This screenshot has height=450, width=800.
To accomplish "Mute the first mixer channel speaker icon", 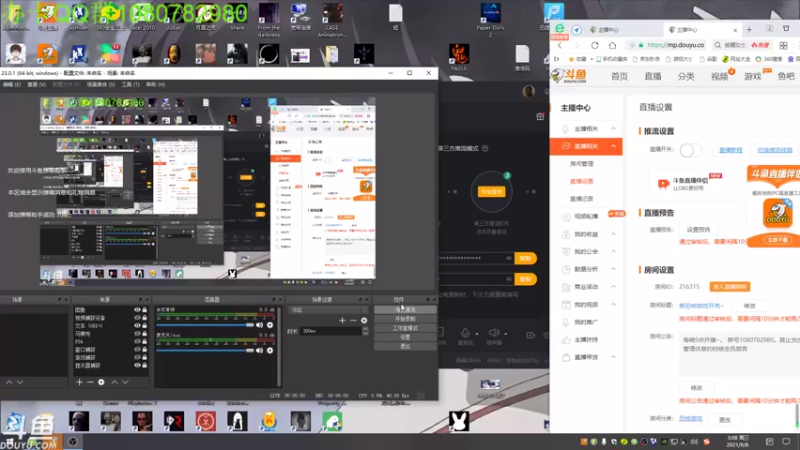I will [x=260, y=325].
